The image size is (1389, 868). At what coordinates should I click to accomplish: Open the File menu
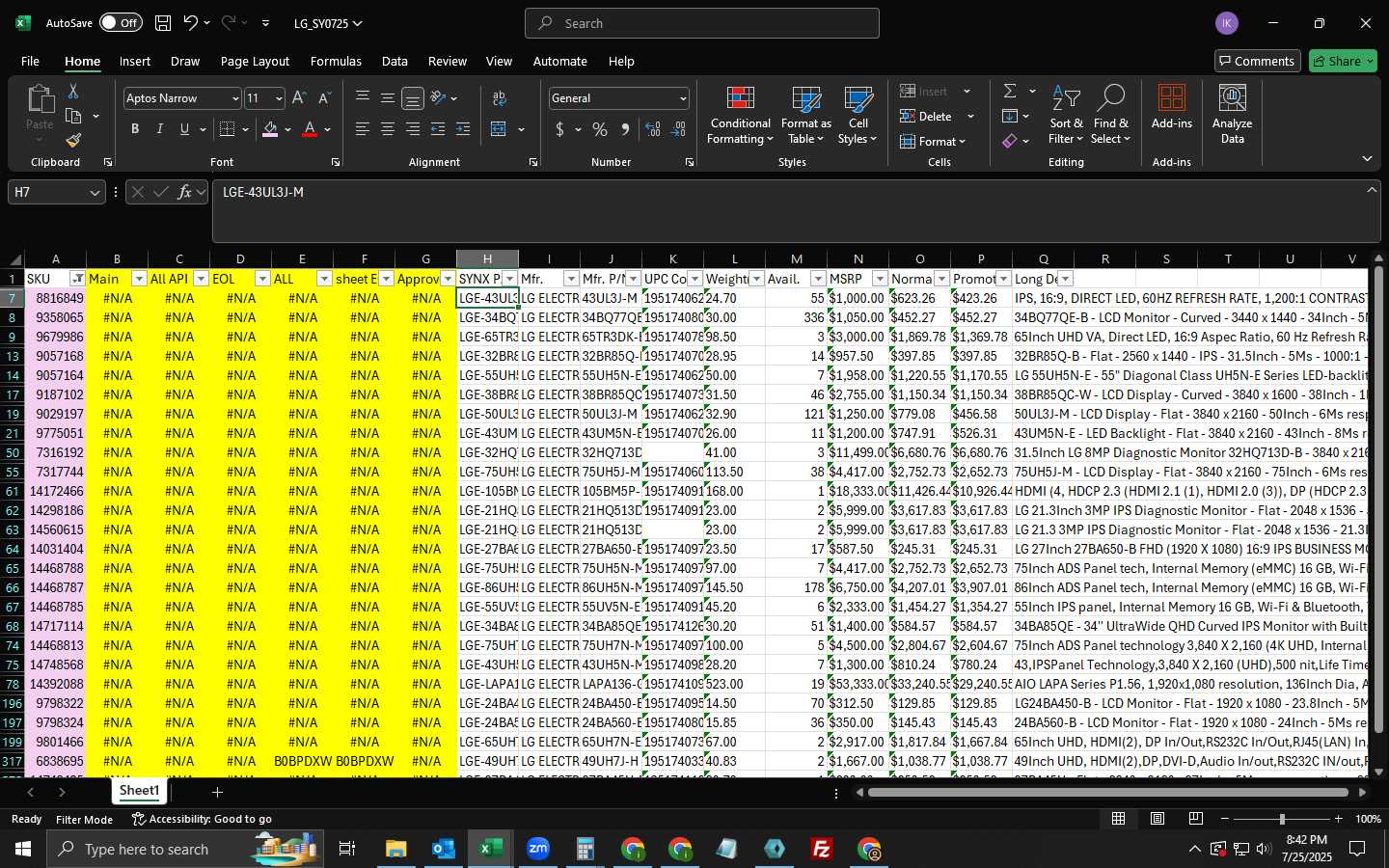pyautogui.click(x=31, y=61)
